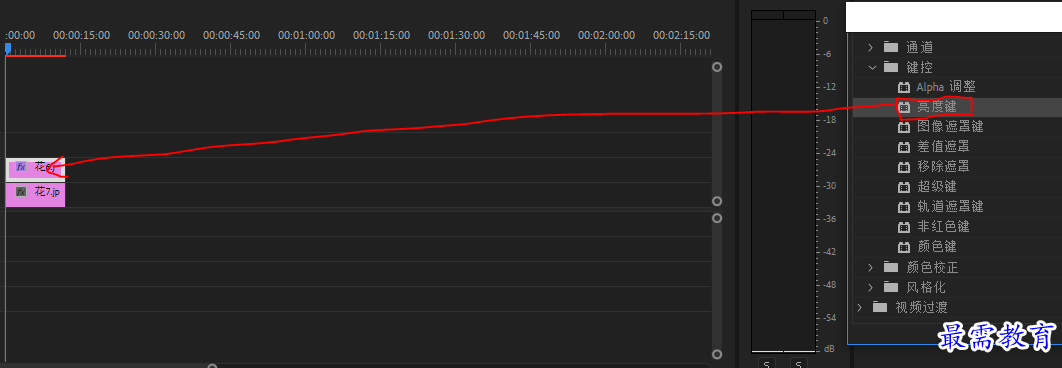Click the audio level meter bars
Viewport: 1062px width, 368px height.
pos(783,182)
